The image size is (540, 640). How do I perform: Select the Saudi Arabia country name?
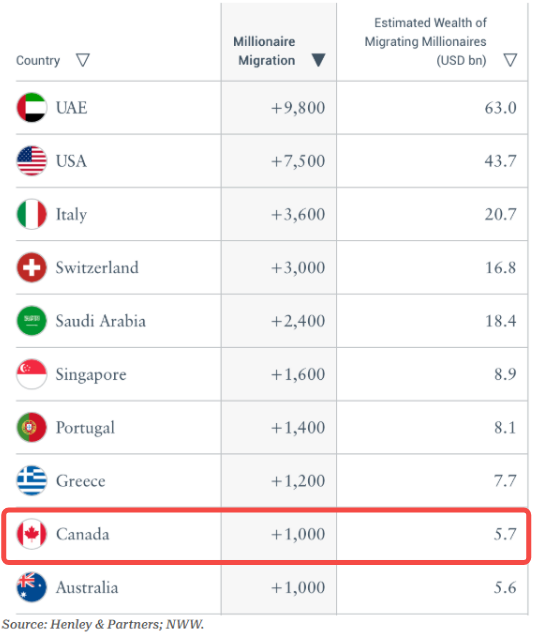tap(100, 321)
